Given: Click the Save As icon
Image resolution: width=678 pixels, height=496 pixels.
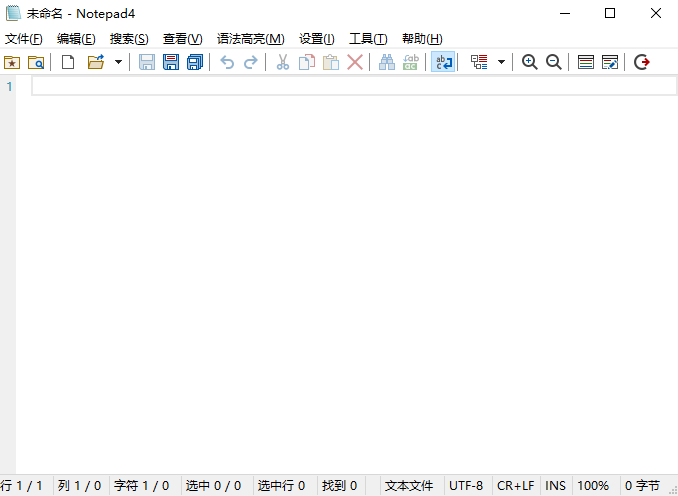Looking at the screenshot, I should (x=171, y=62).
